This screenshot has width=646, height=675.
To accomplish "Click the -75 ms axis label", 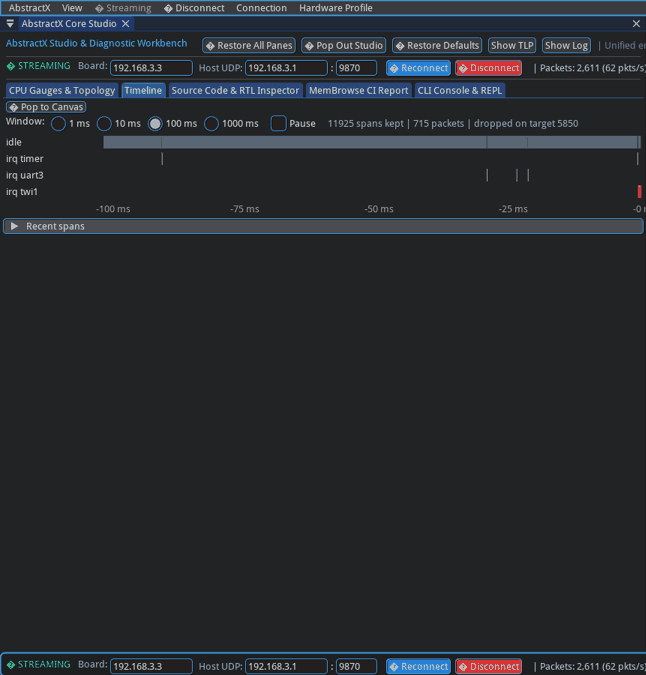I will click(x=244, y=209).
